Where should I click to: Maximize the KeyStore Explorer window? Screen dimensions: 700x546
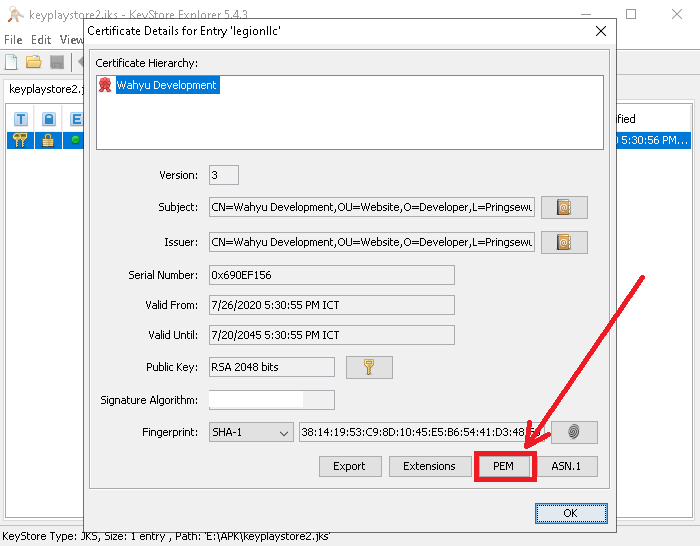(x=631, y=14)
